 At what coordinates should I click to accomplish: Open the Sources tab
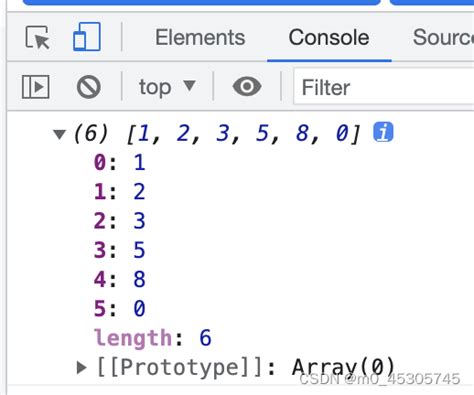pyautogui.click(x=443, y=37)
